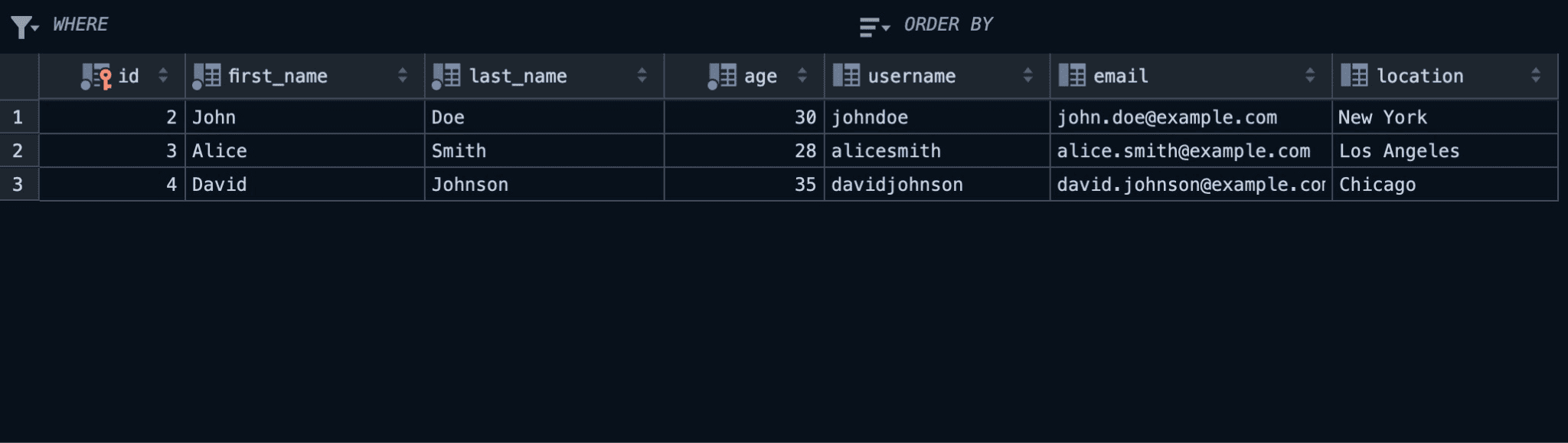1568x443 pixels.
Task: Toggle sort arrows on email column
Action: pos(1310,75)
